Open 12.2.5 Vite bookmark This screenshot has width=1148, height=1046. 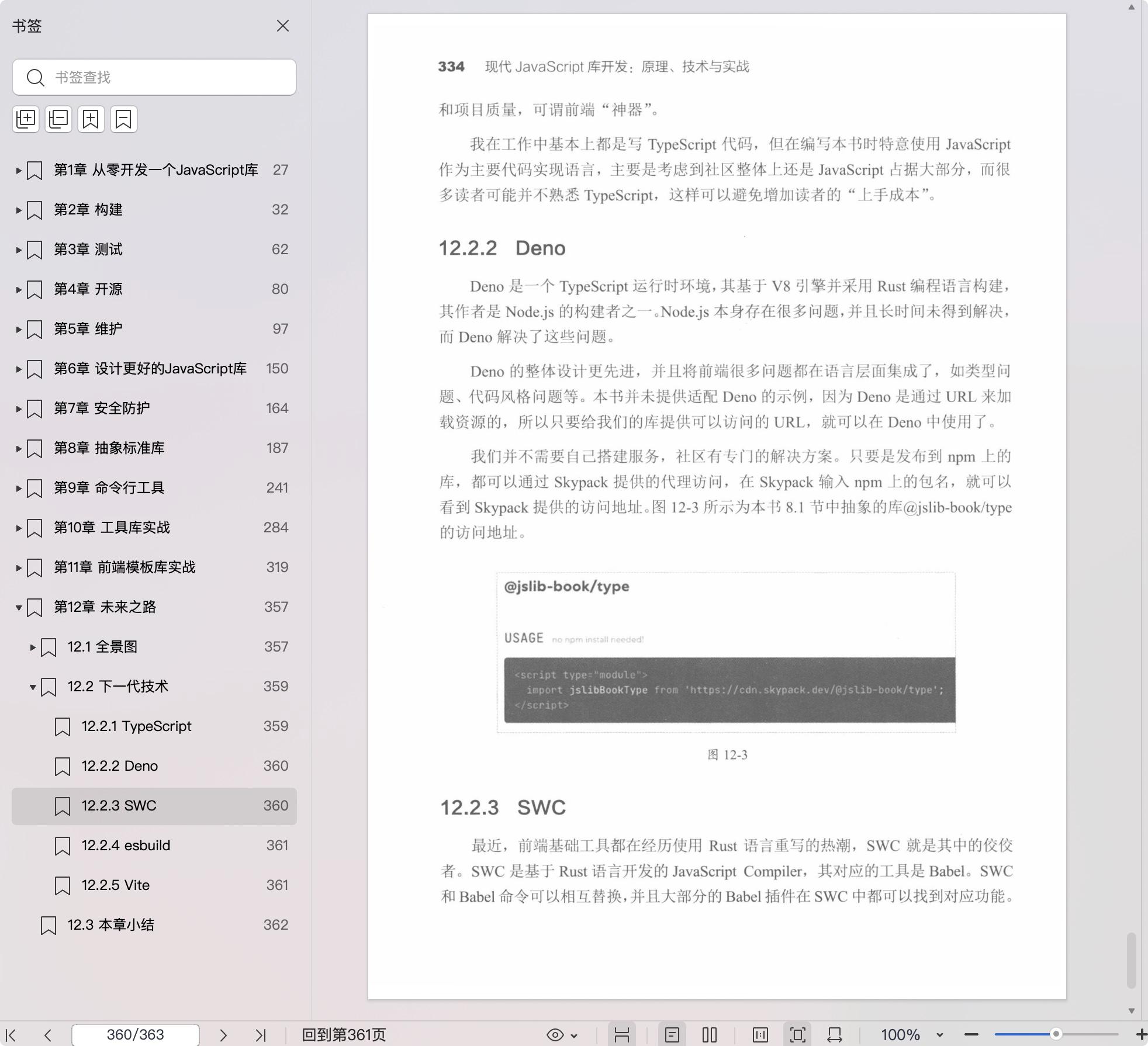click(x=154, y=885)
